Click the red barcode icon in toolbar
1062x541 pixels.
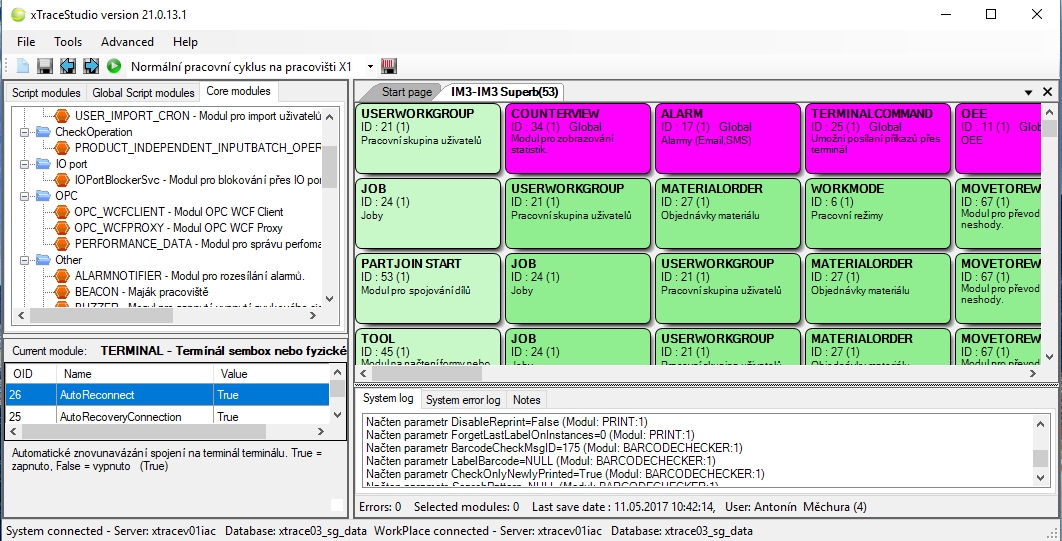tap(390, 66)
